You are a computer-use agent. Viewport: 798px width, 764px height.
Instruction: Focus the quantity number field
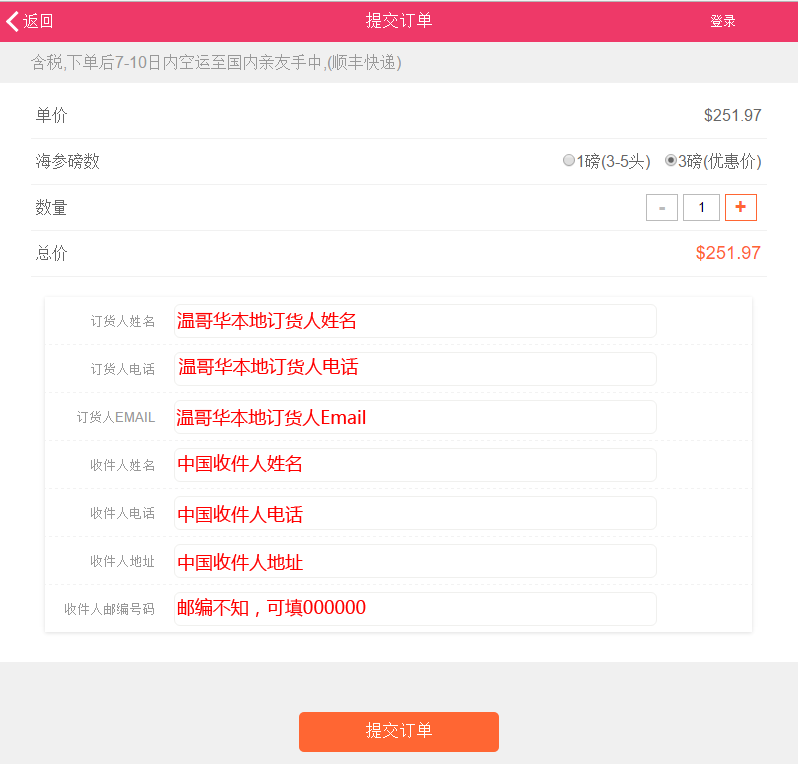click(701, 208)
